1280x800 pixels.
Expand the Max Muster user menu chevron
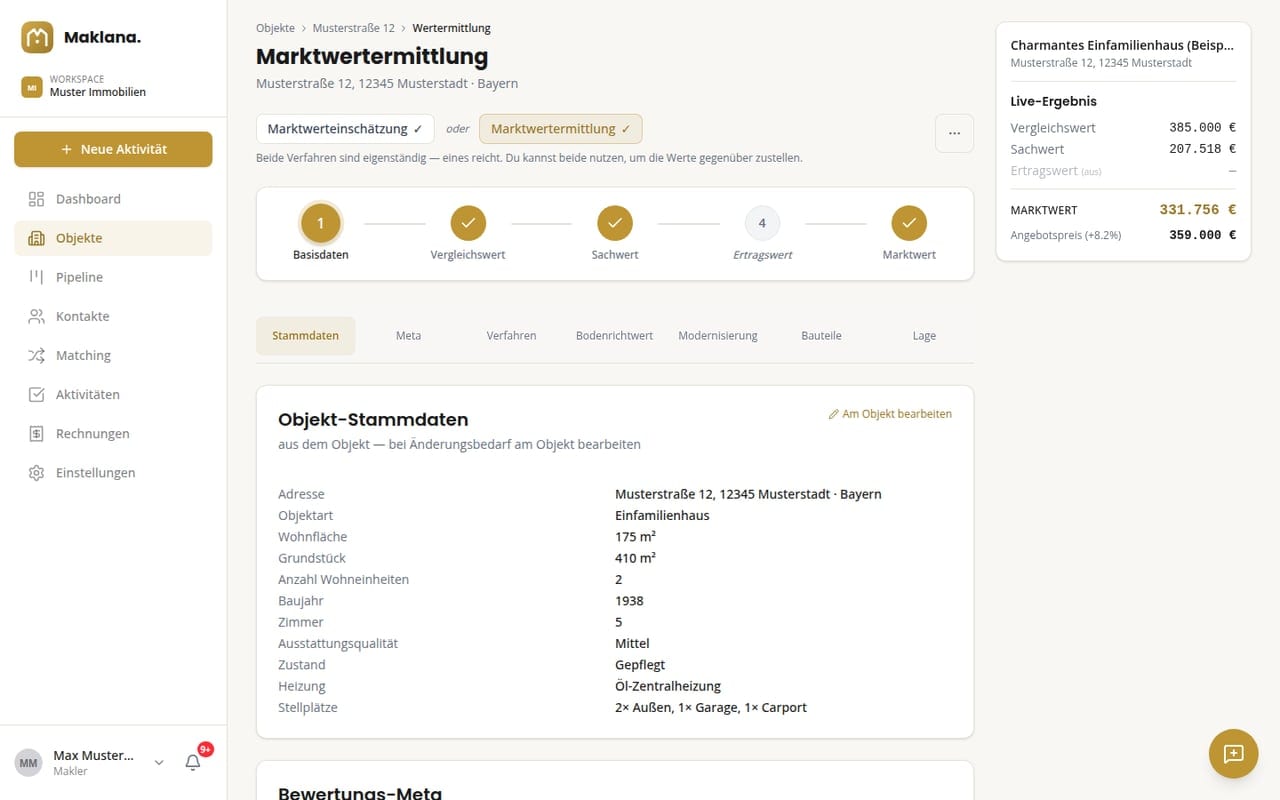click(x=158, y=763)
